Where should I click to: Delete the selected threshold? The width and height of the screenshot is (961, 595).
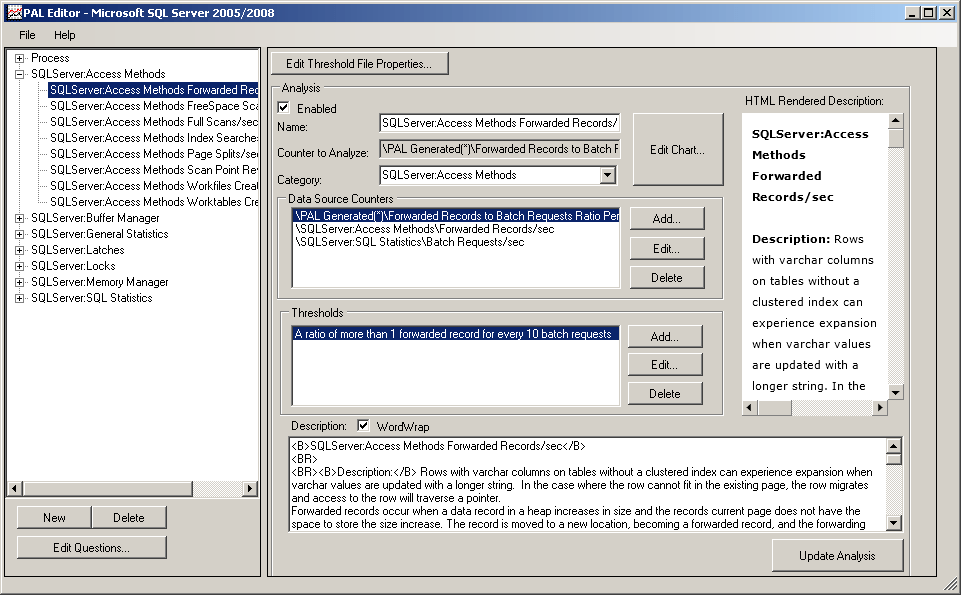point(665,393)
